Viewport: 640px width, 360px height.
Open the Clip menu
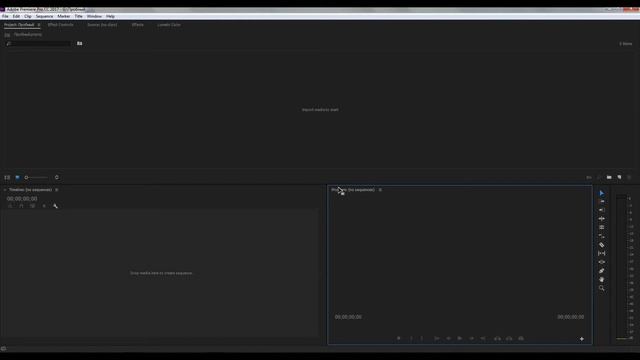click(28, 16)
